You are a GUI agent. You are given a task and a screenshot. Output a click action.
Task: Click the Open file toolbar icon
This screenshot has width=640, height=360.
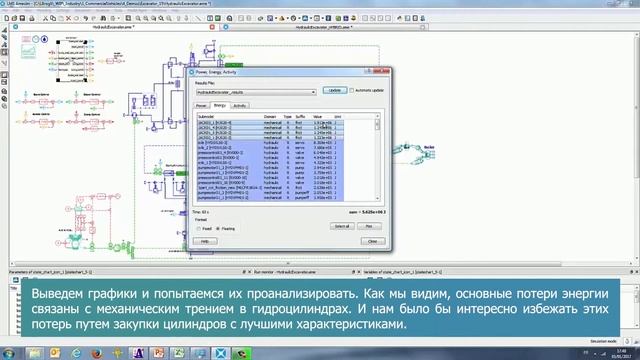click(x=14, y=18)
